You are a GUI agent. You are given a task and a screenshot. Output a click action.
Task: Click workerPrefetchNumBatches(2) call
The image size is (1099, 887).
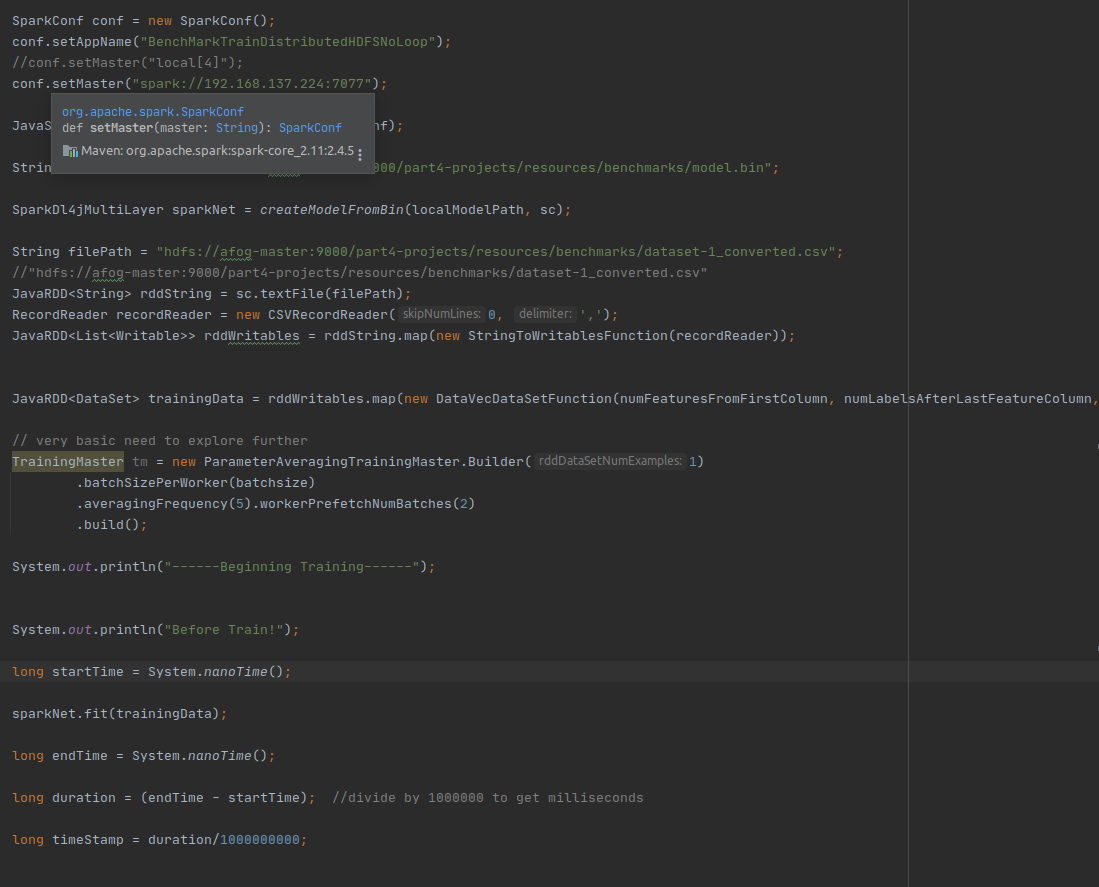367,504
